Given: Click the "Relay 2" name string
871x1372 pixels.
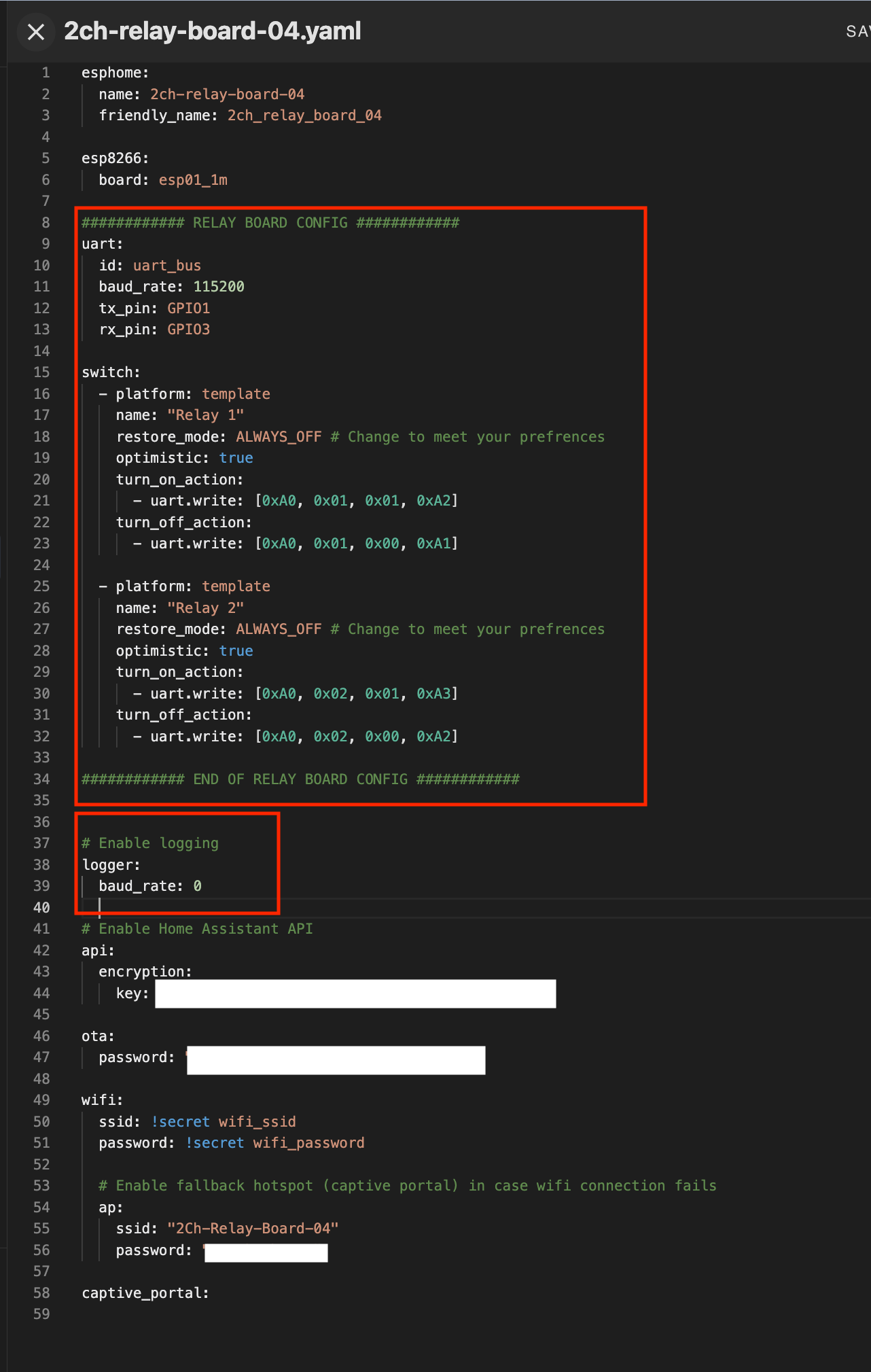Looking at the screenshot, I should (x=205, y=608).
